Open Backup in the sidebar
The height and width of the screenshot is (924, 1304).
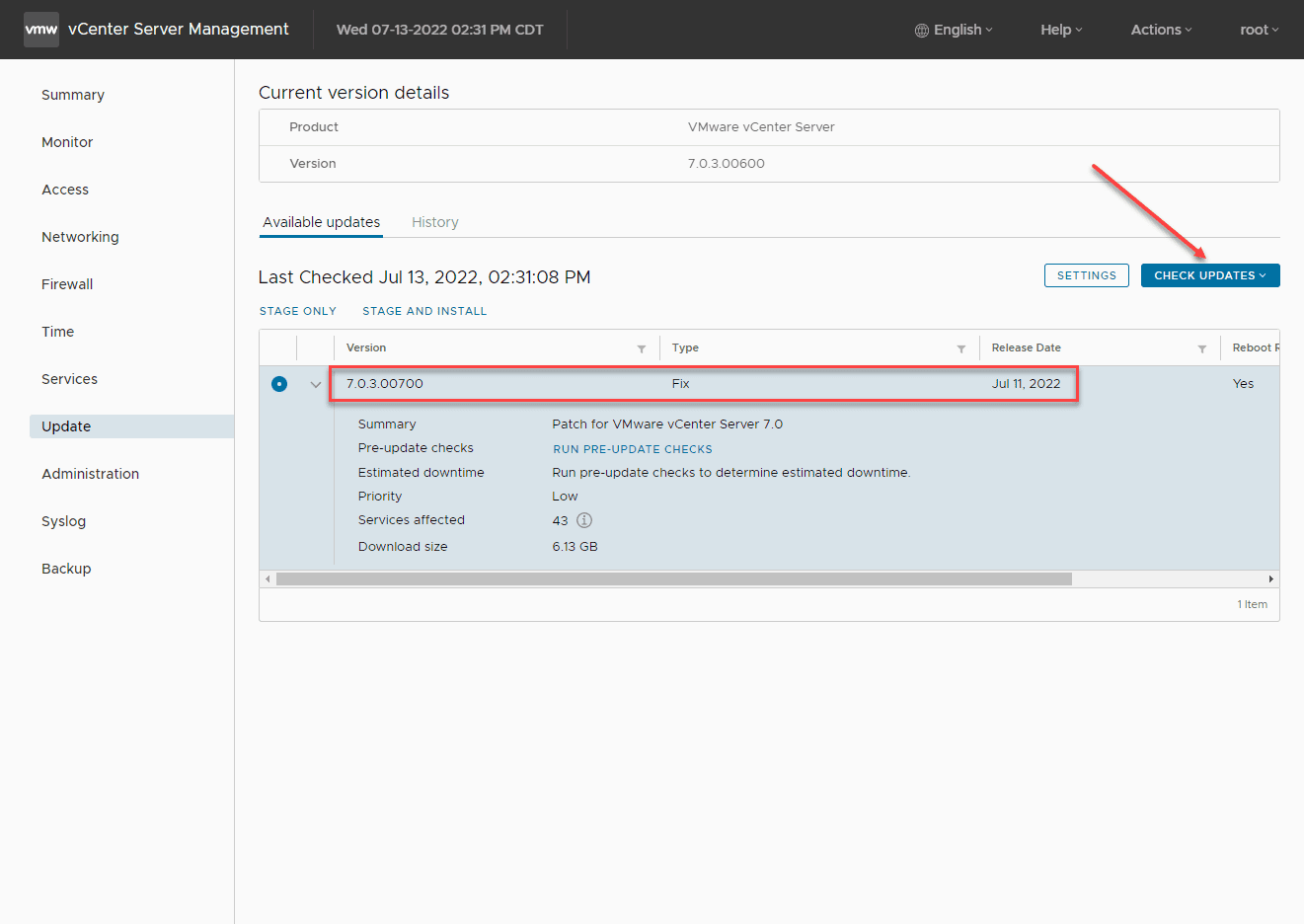coord(66,569)
